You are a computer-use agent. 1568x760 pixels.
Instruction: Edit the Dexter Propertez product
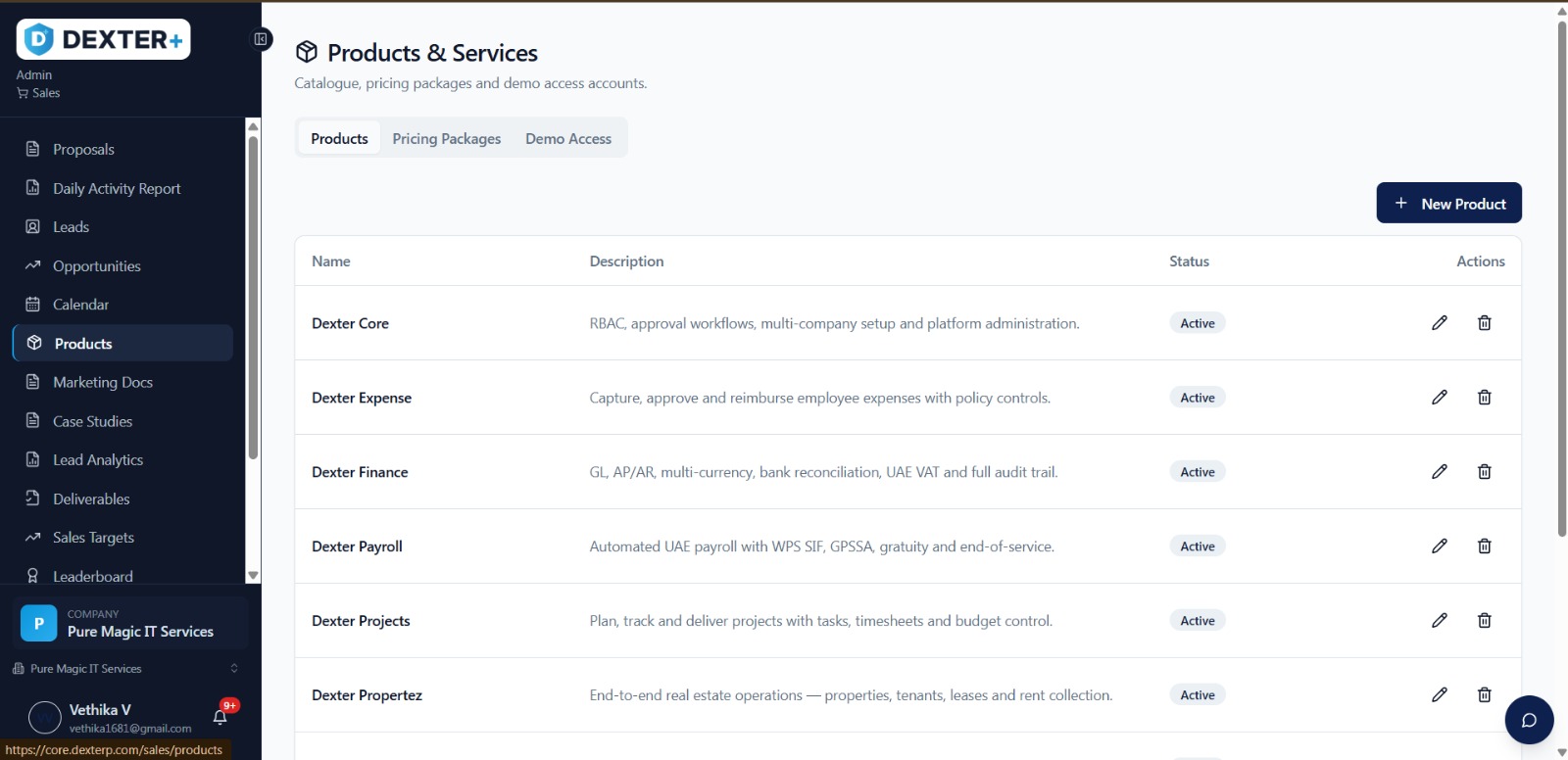[x=1439, y=695]
